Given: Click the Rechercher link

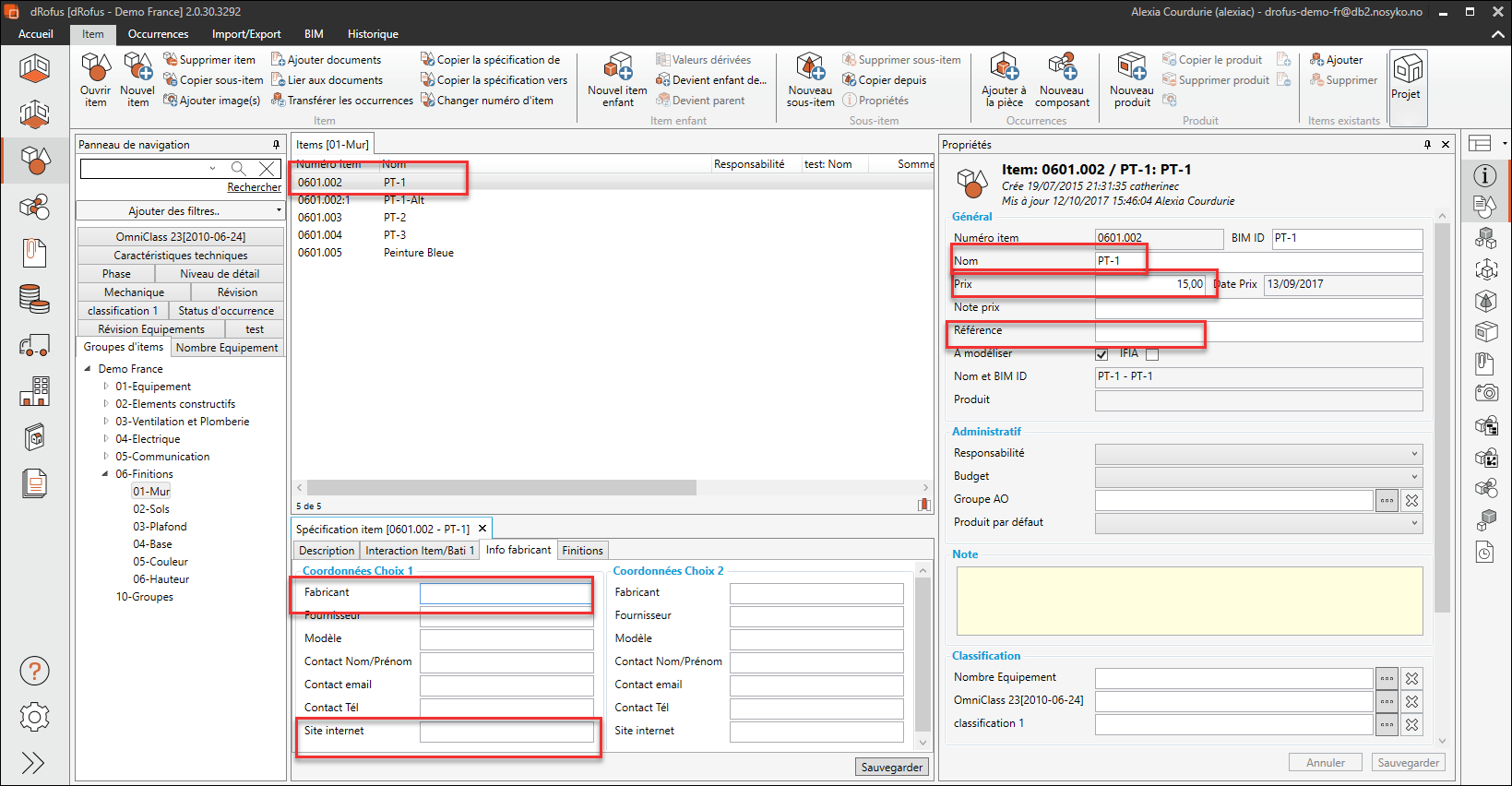Looking at the screenshot, I should point(254,187).
